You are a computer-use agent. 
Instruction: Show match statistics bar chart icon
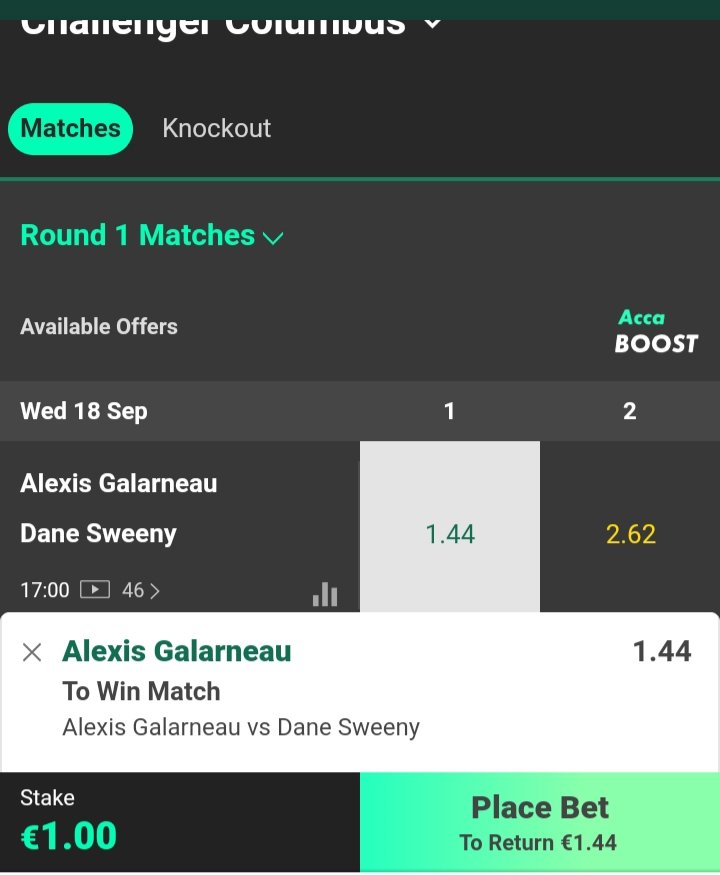pos(325,595)
